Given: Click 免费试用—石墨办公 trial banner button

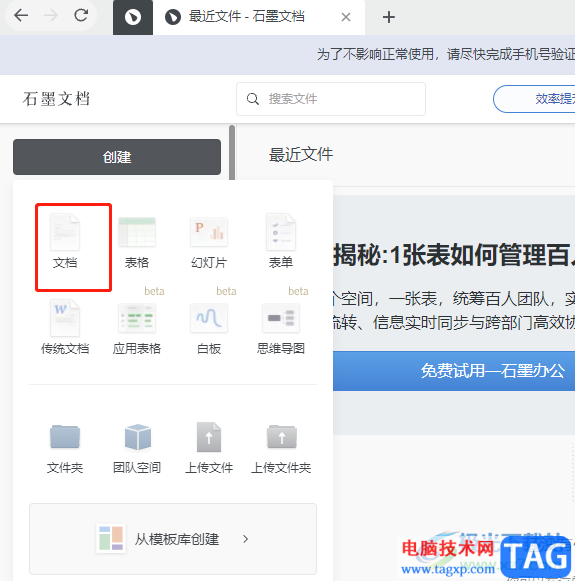Looking at the screenshot, I should coord(454,371).
